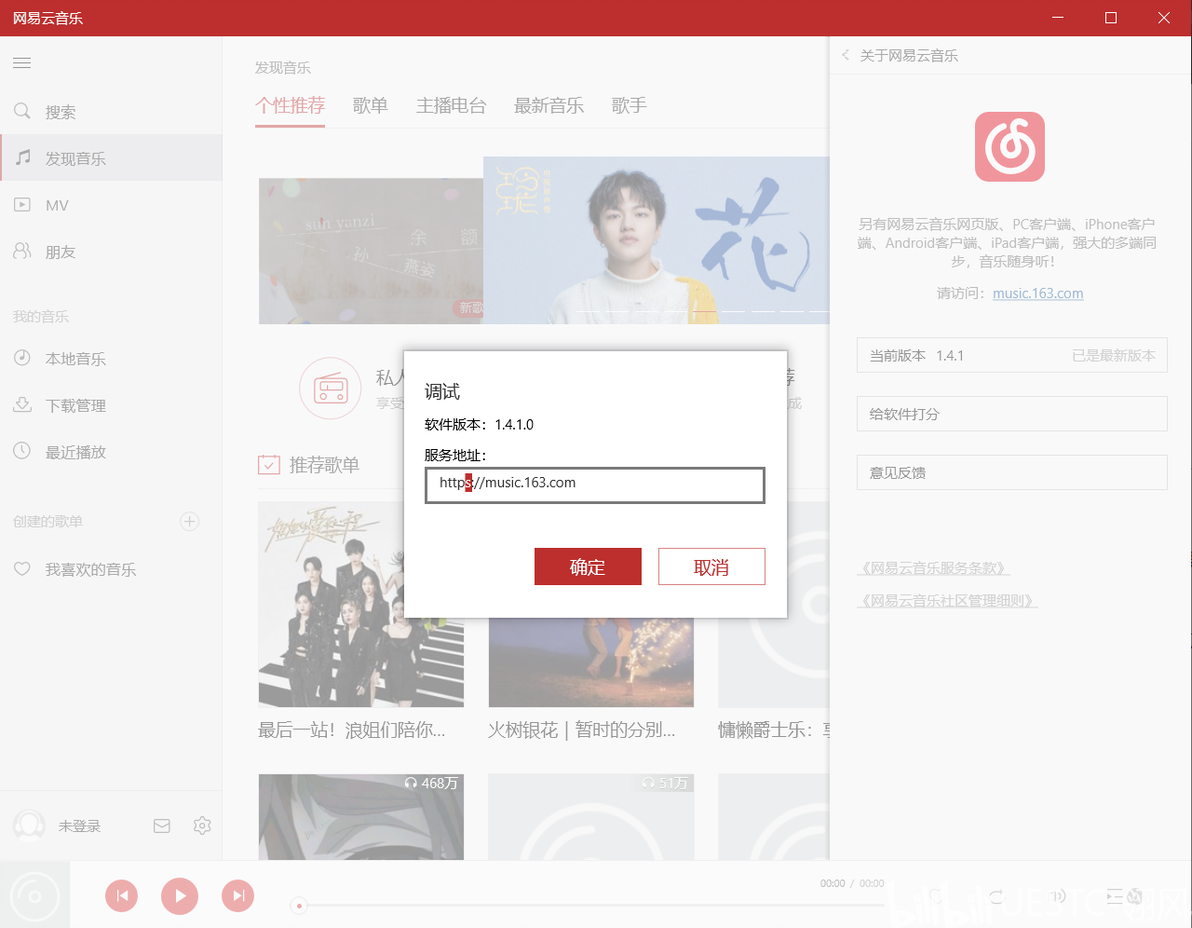Click the 下载管理 download icon
1192x928 pixels.
pyautogui.click(x=22, y=404)
